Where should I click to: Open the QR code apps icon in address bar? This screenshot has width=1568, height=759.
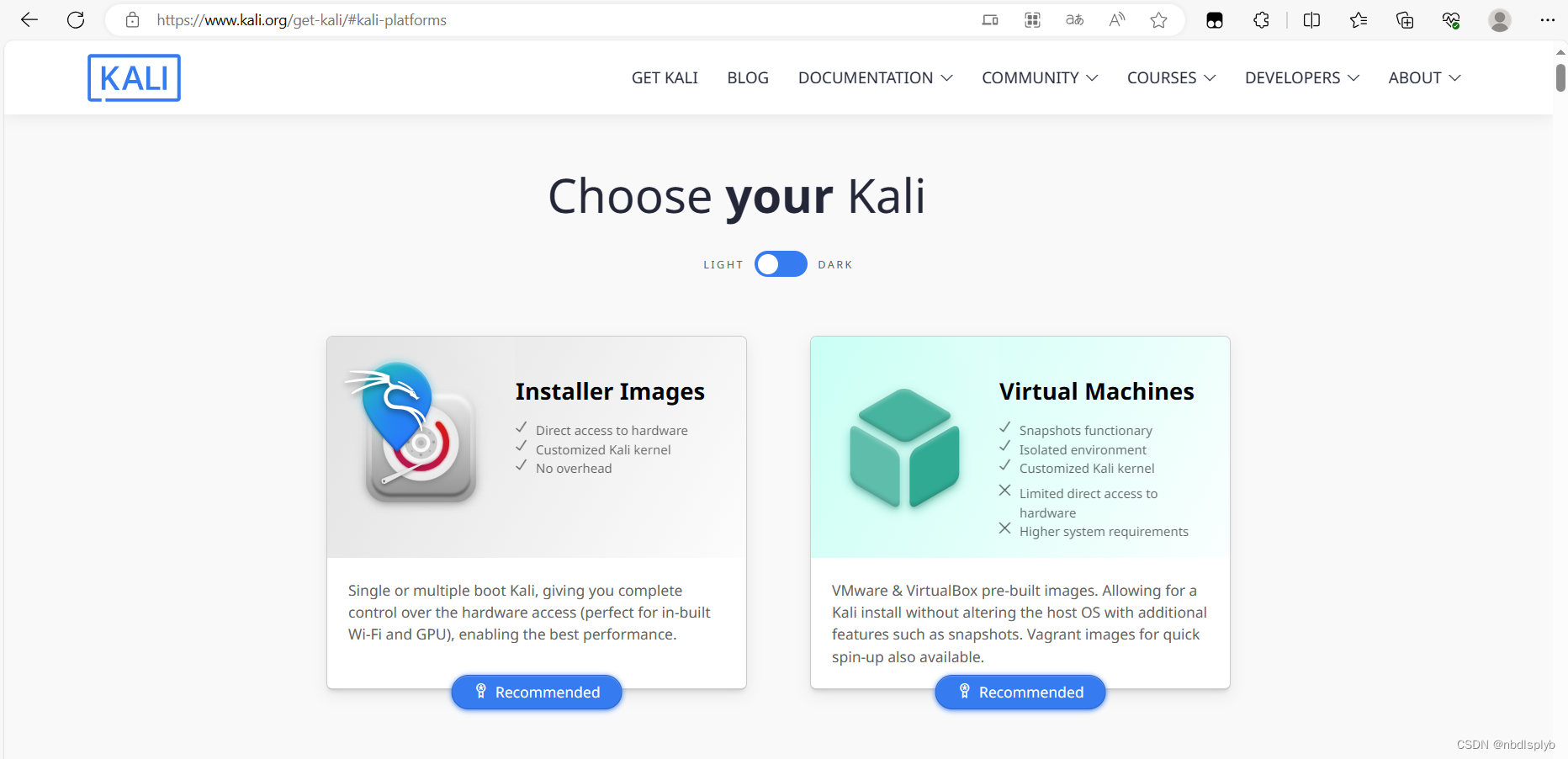[x=1032, y=20]
